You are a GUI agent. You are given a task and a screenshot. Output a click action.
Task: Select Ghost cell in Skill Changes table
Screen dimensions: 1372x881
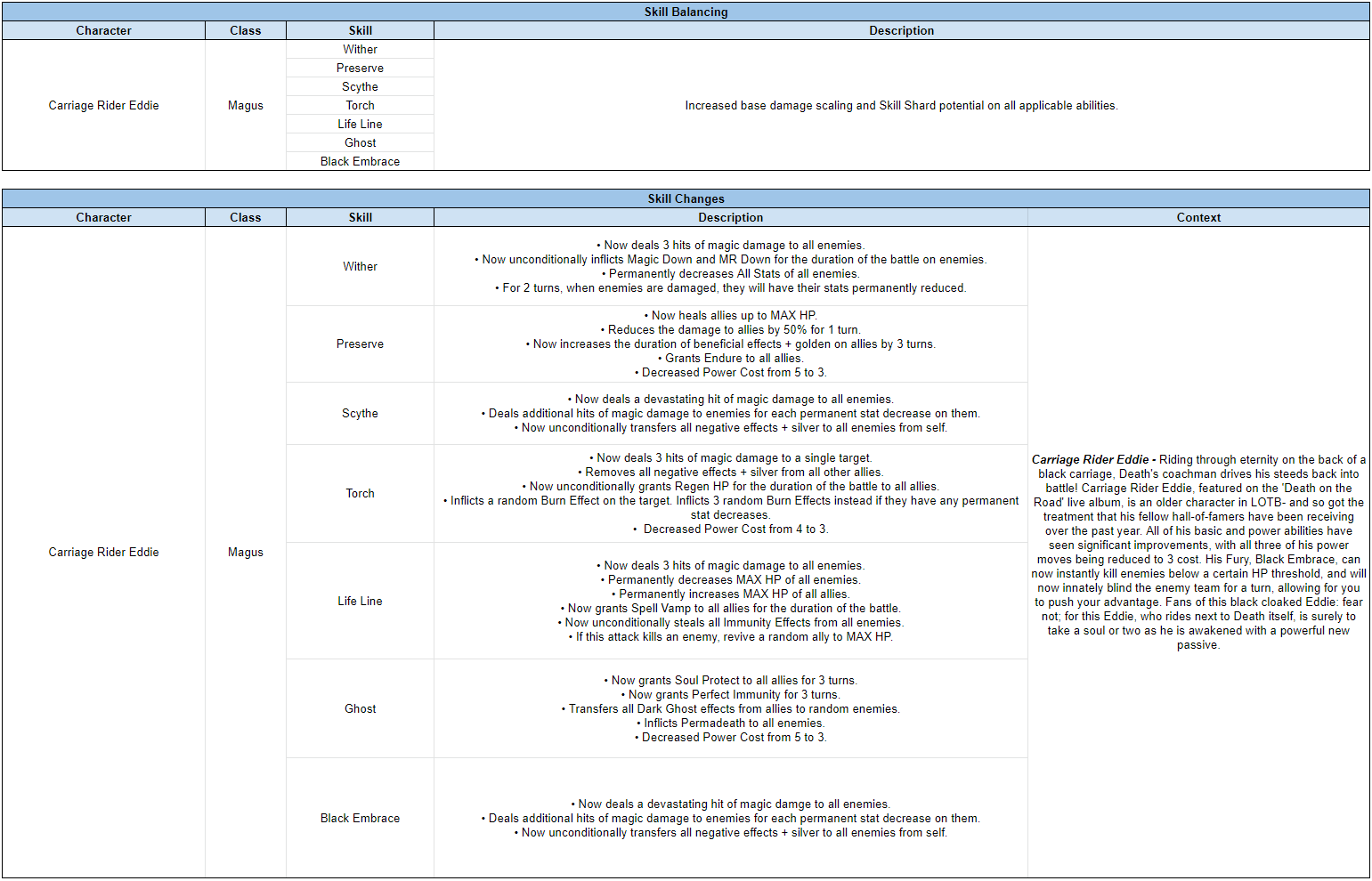click(360, 708)
